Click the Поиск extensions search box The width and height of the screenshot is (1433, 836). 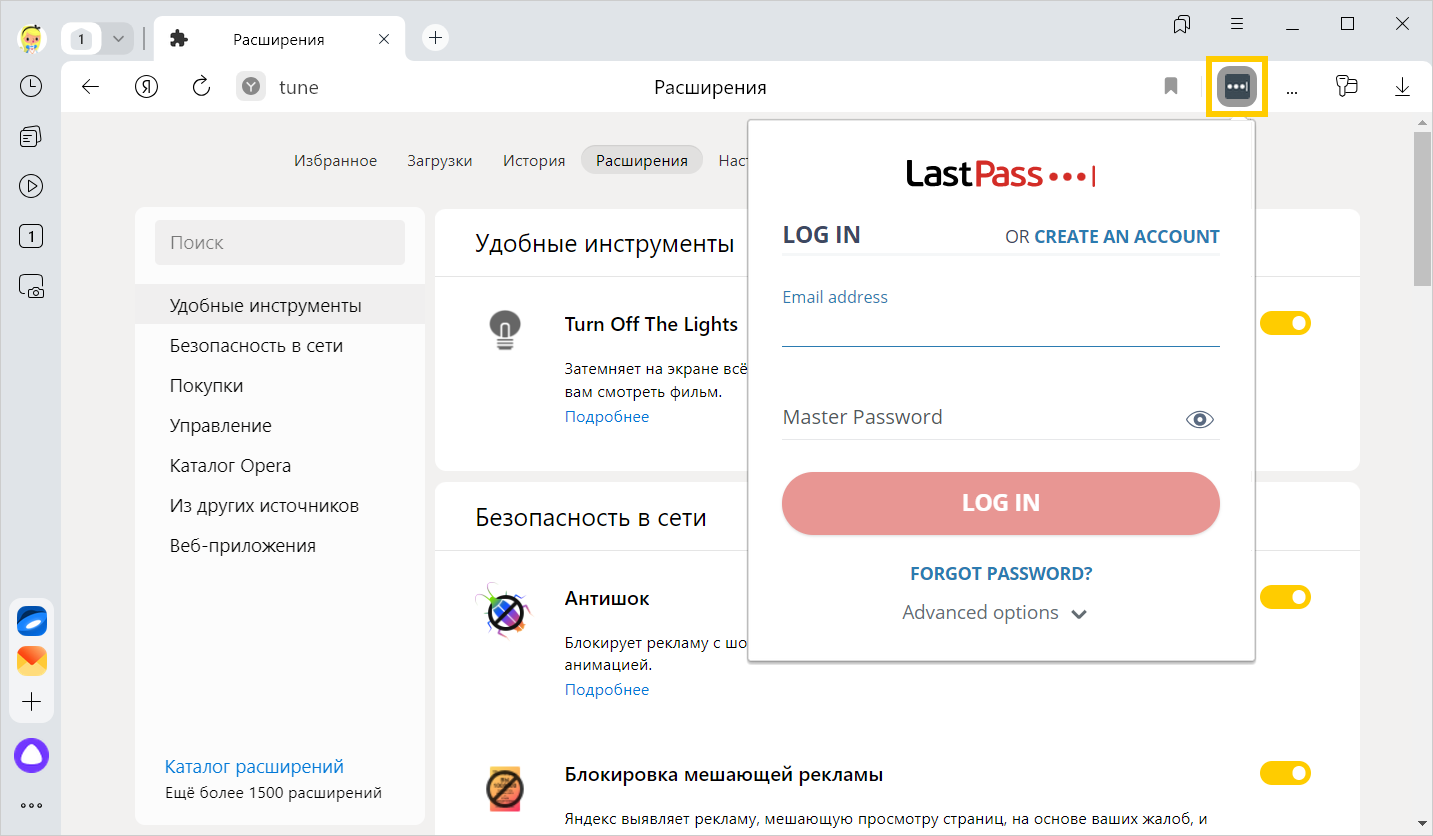[280, 242]
